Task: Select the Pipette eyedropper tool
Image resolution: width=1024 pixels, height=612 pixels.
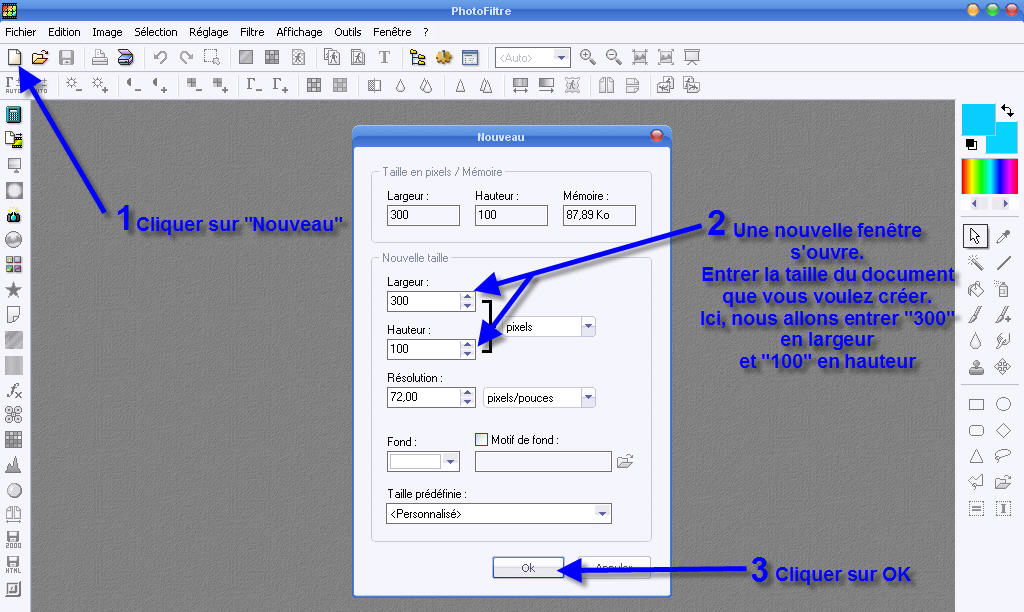Action: [x=1004, y=236]
